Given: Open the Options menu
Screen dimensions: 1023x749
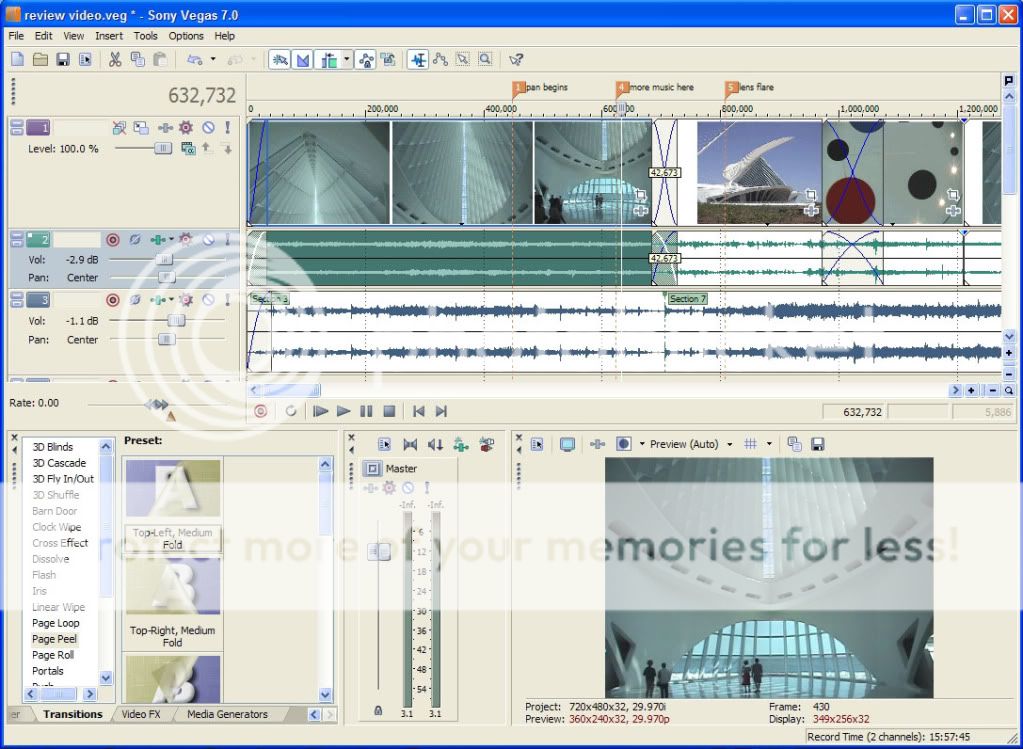Looking at the screenshot, I should [186, 36].
